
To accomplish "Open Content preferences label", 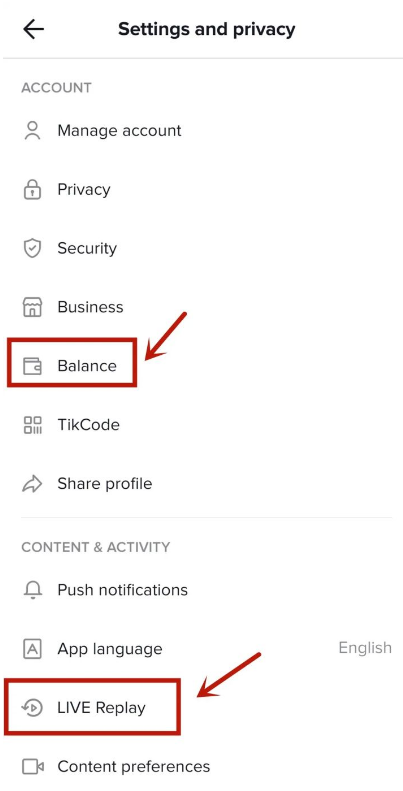I will [x=134, y=767].
